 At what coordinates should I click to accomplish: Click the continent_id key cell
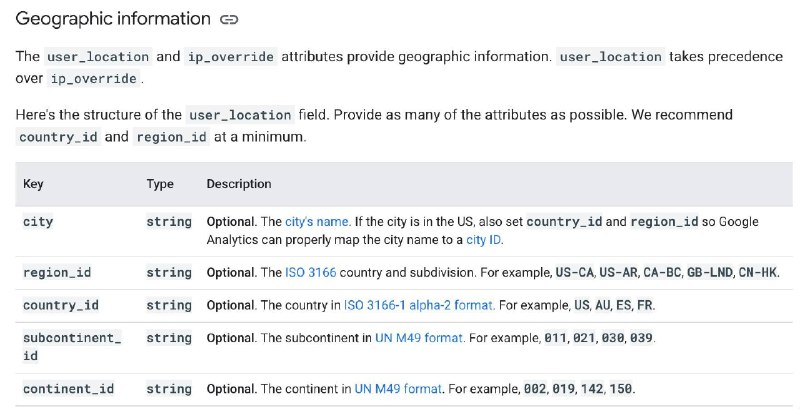[x=68, y=389]
